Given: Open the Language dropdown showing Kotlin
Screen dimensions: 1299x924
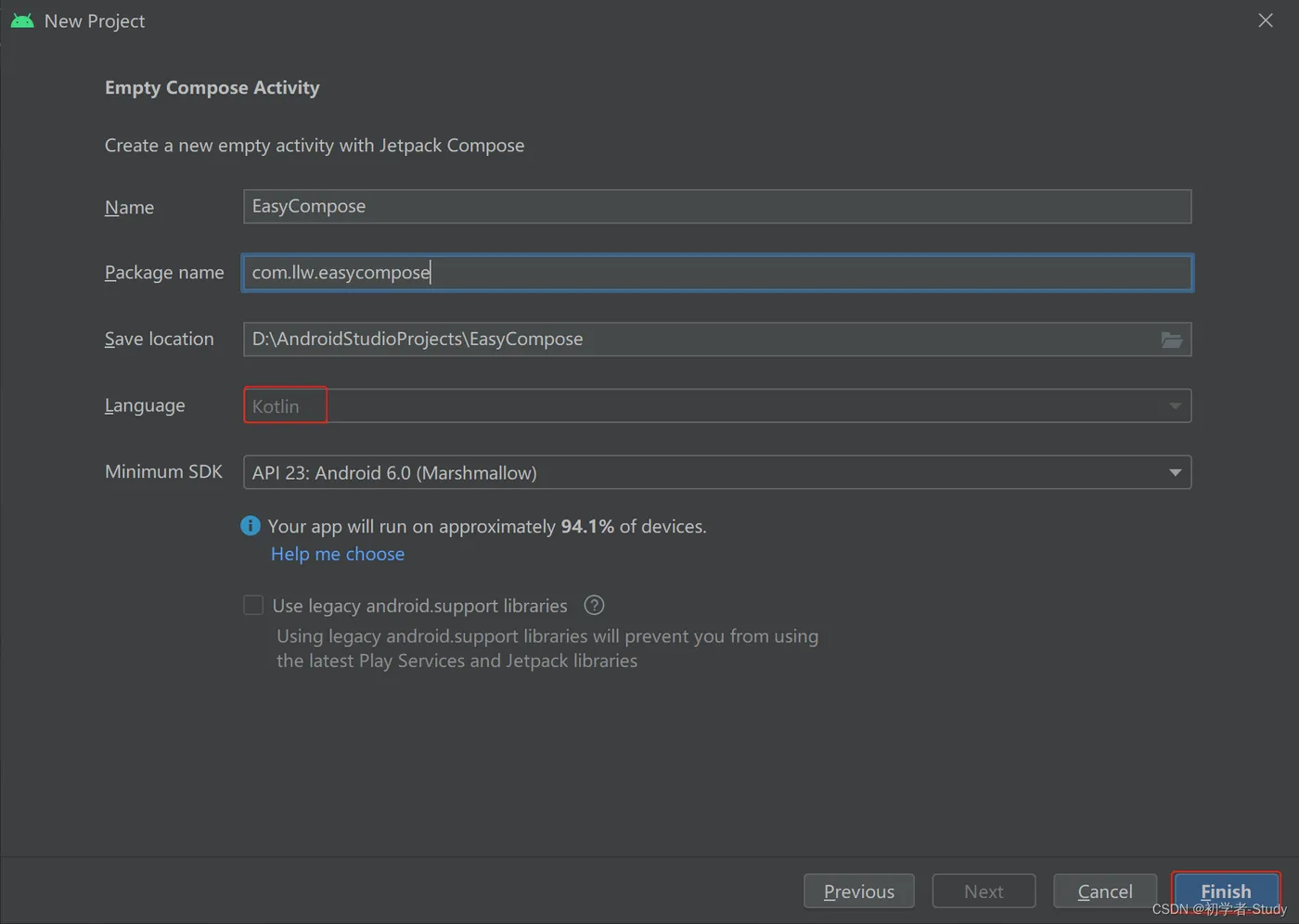Looking at the screenshot, I should (717, 405).
